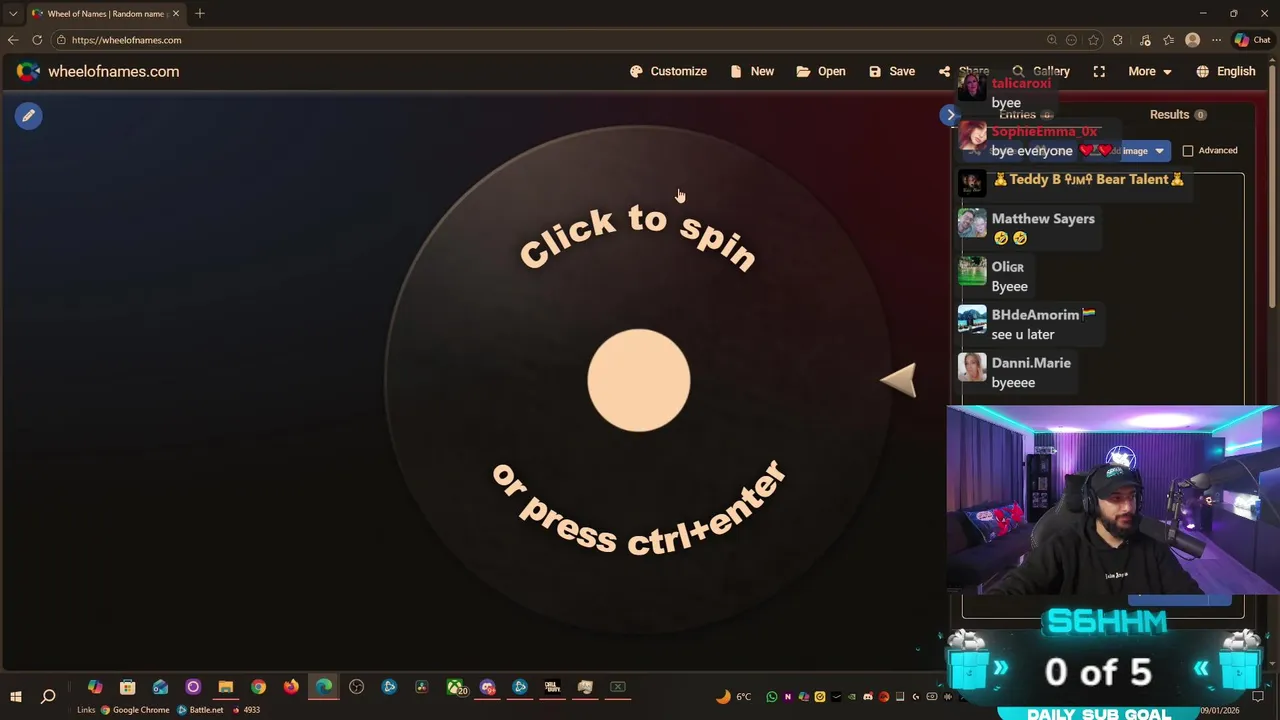Click 'or press ctrl+enter' text on wheel
The height and width of the screenshot is (720, 1280).
638,508
